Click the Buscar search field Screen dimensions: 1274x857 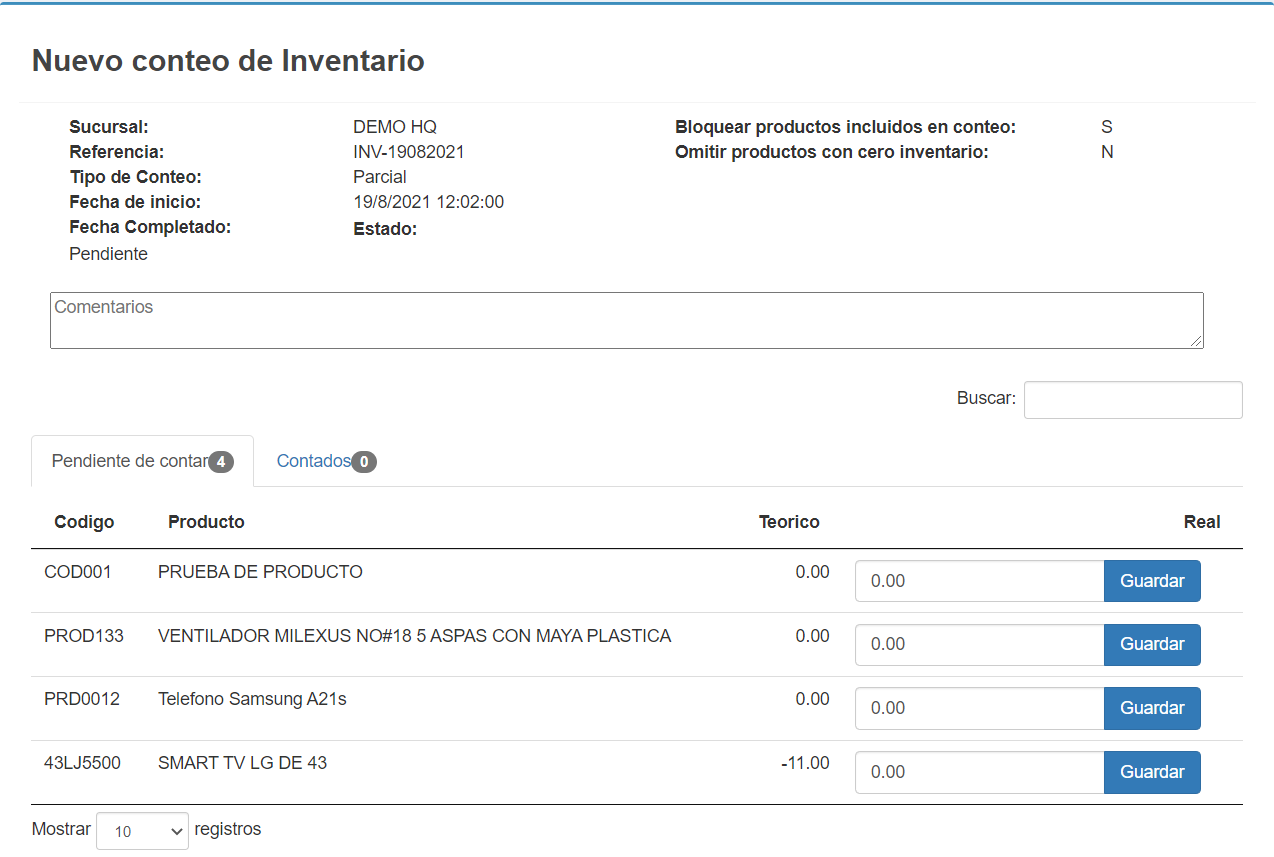(1132, 399)
